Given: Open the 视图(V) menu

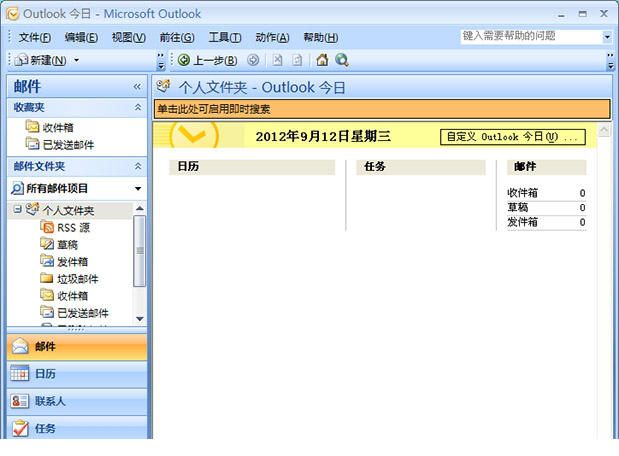Looking at the screenshot, I should [129, 38].
